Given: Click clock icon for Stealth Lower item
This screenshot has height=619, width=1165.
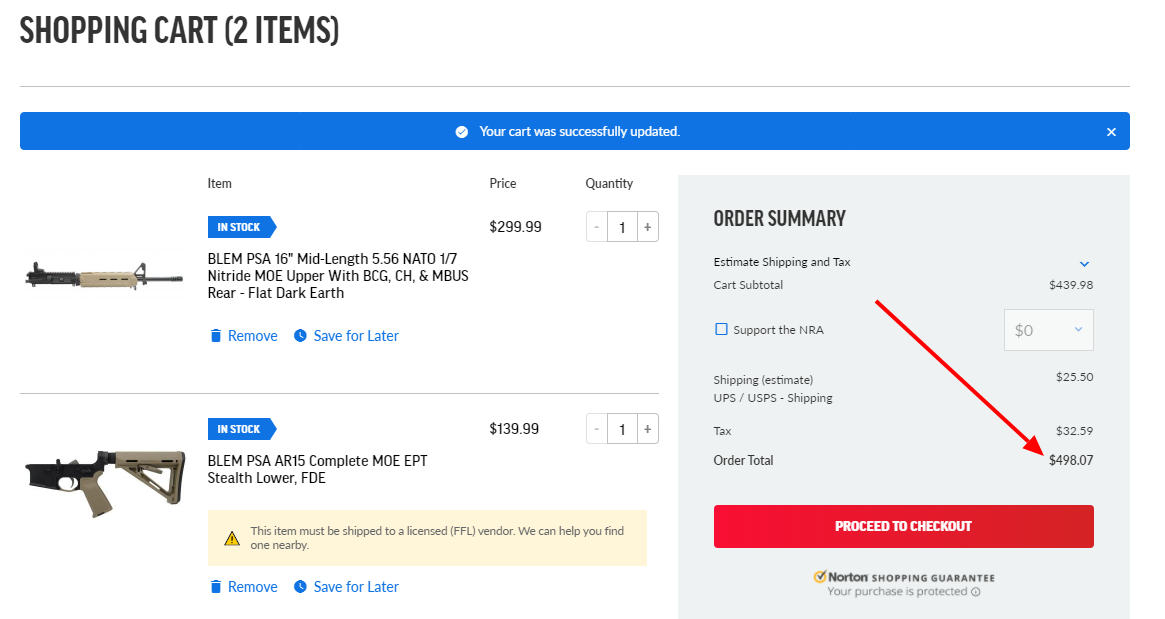Looking at the screenshot, I should click(300, 587).
